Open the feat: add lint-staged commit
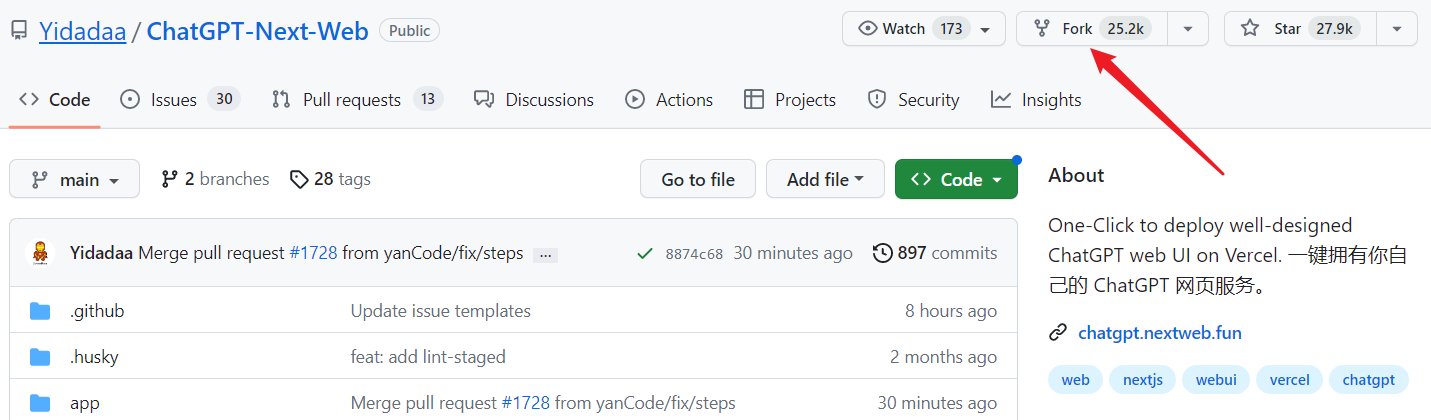The width and height of the screenshot is (1431, 420). pos(428,357)
